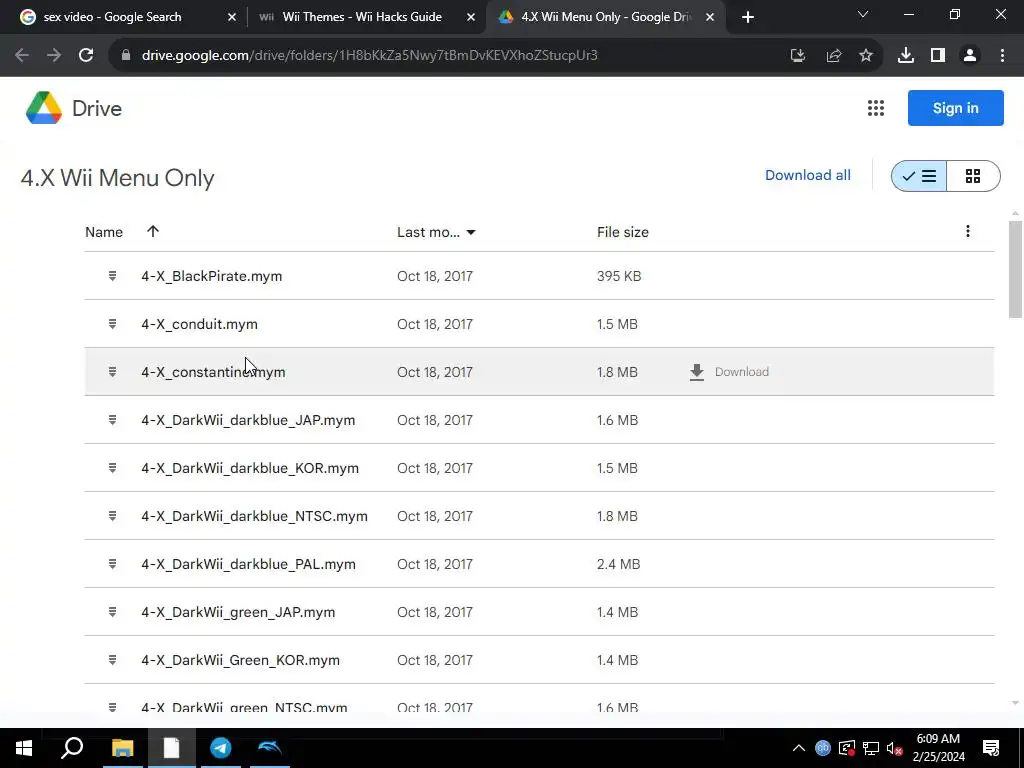The height and width of the screenshot is (768, 1024).
Task: Select 4-X_DarkWii_green_JAP.mym file name
Action: tap(238, 612)
